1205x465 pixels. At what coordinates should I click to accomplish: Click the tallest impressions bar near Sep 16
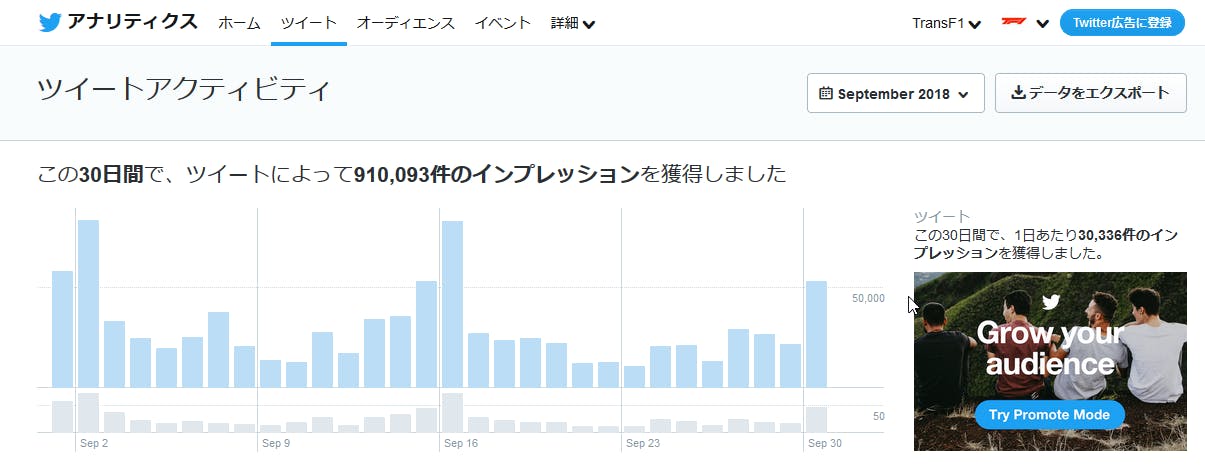(452, 304)
